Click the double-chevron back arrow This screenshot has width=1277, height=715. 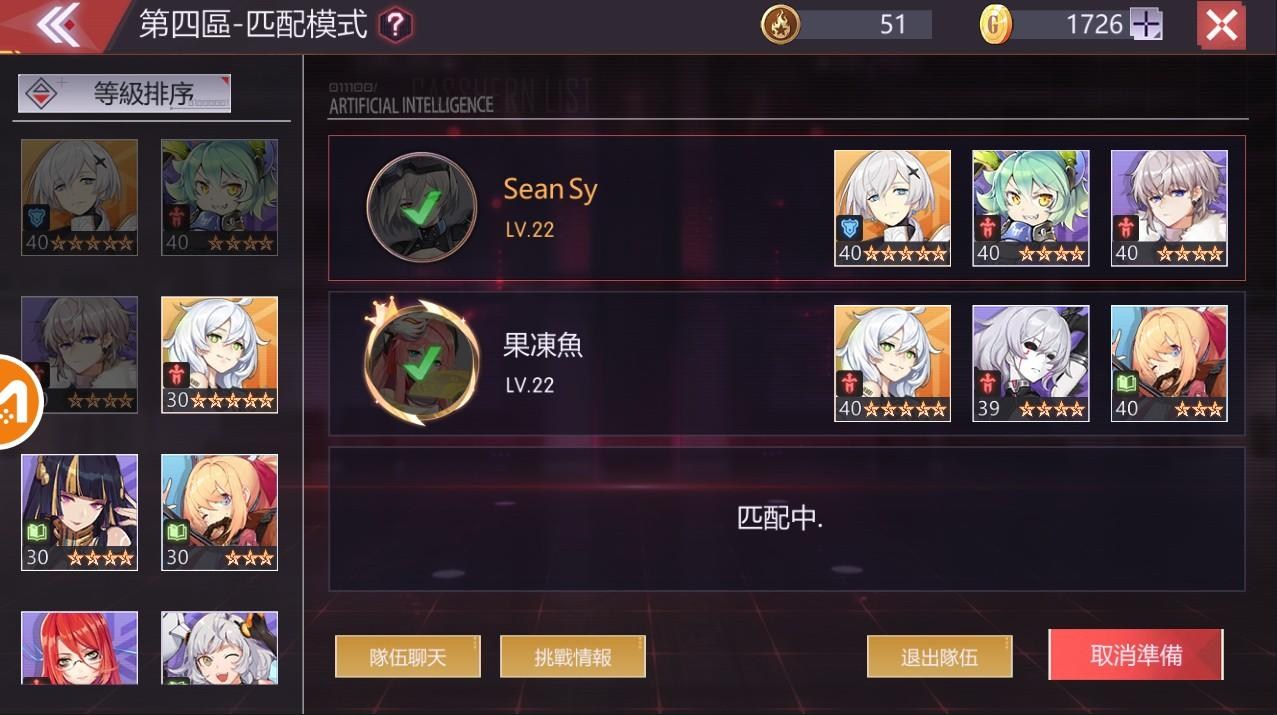pos(57,24)
